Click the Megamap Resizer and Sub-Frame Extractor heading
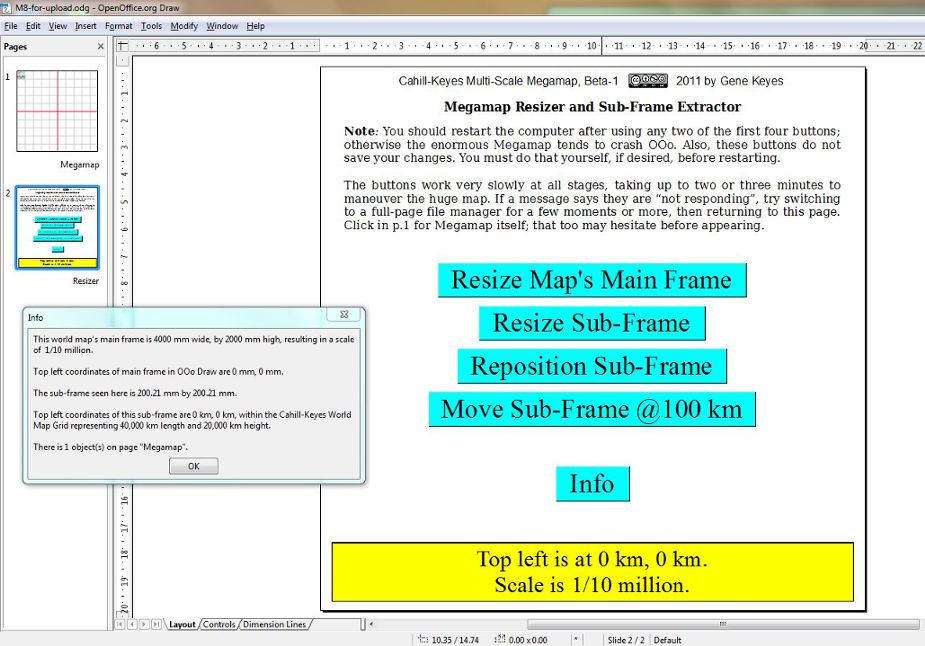Screen dimensions: 925x646 click(x=592, y=107)
